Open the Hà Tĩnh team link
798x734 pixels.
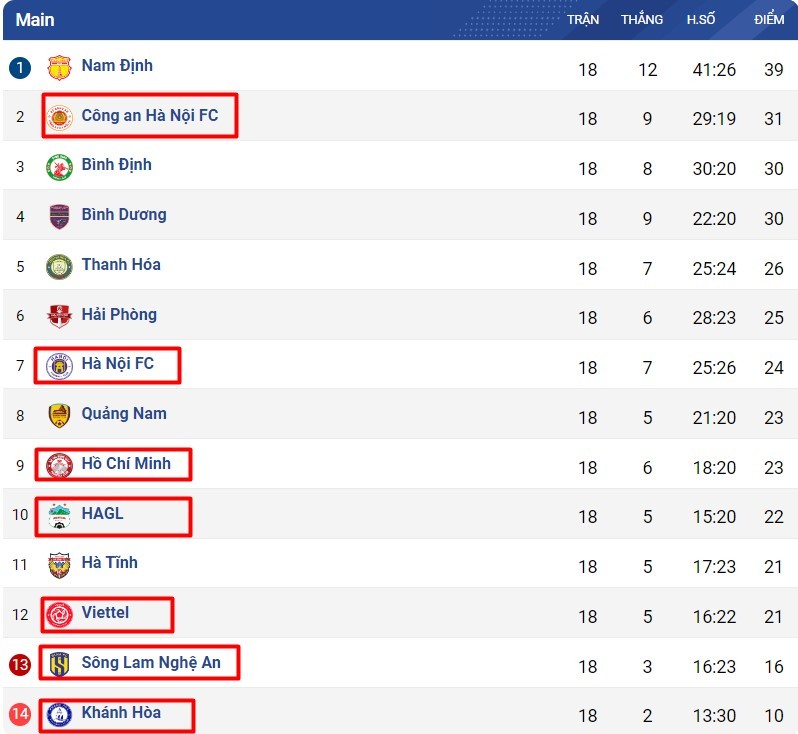[x=110, y=563]
